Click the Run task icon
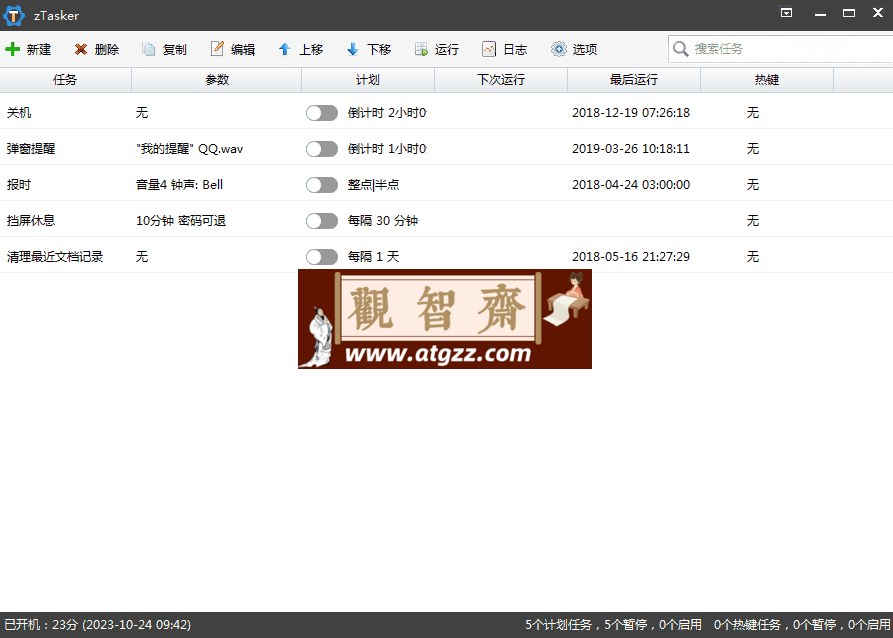893x638 pixels. pos(421,50)
